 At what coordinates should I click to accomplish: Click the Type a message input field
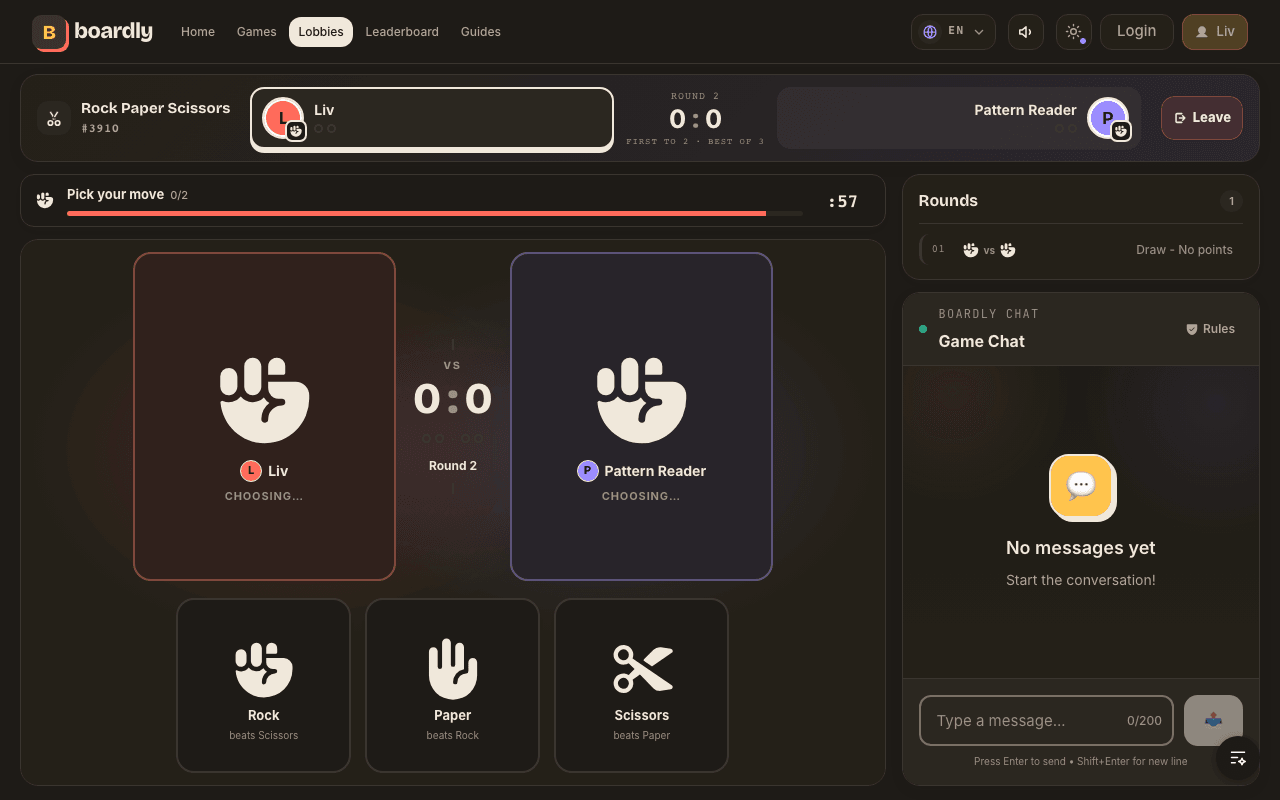1046,720
